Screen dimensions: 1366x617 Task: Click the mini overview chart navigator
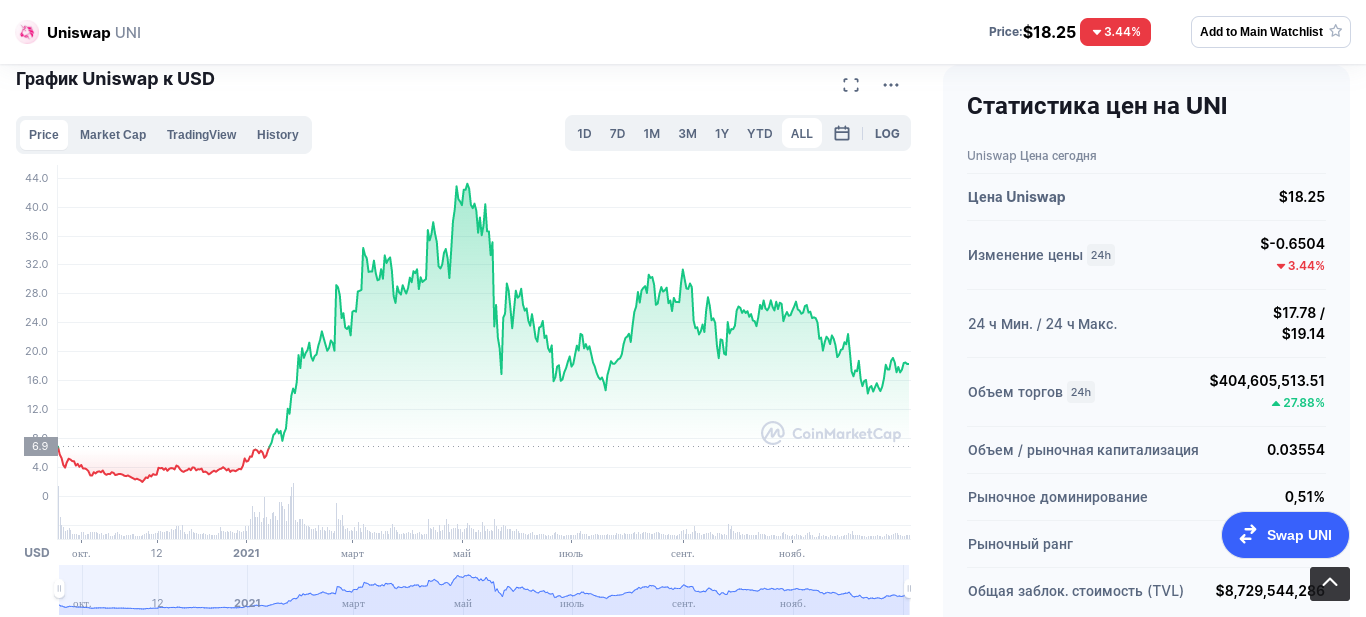point(484,590)
